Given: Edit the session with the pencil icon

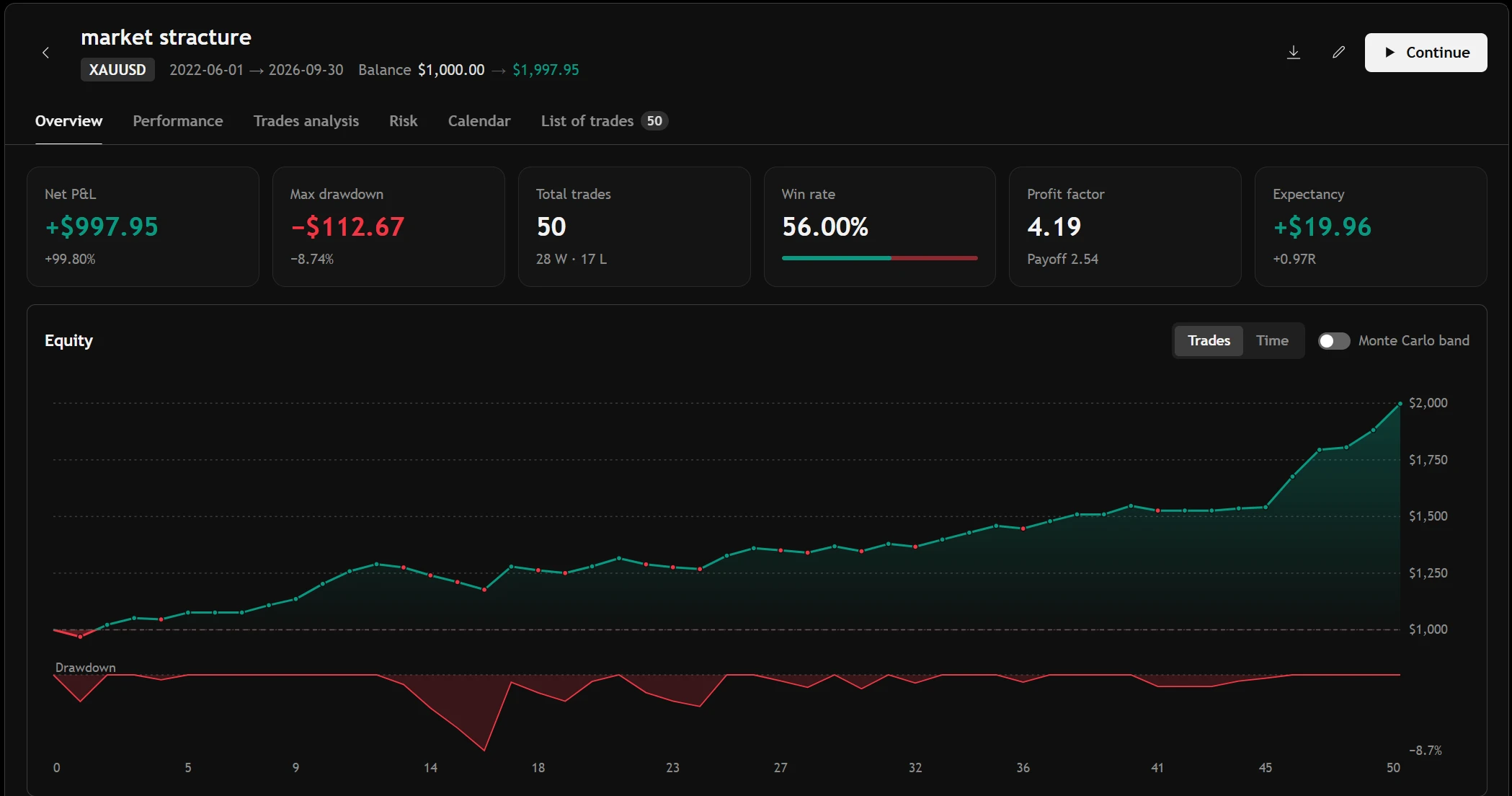Looking at the screenshot, I should [x=1338, y=53].
